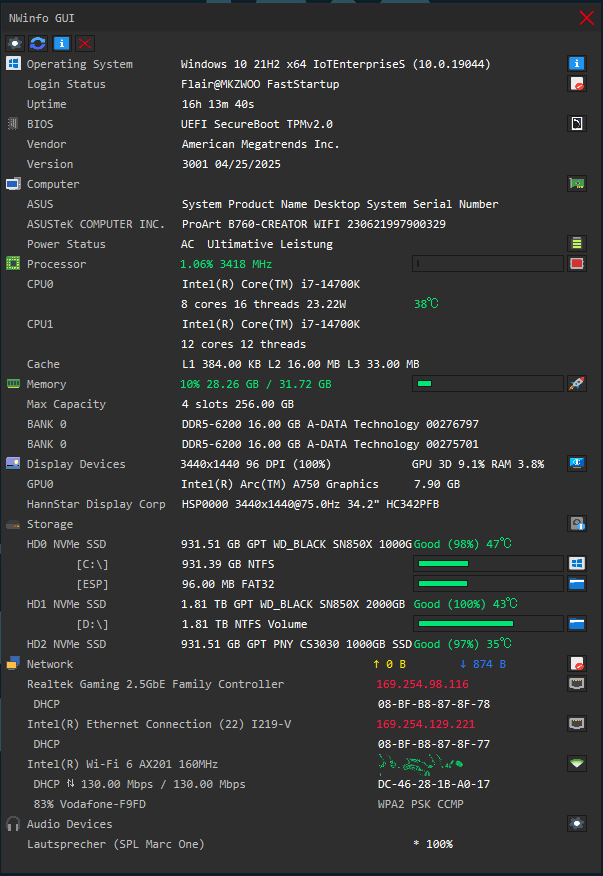
Task: Click the 12 cores 12 threads text
Action: 243,344
